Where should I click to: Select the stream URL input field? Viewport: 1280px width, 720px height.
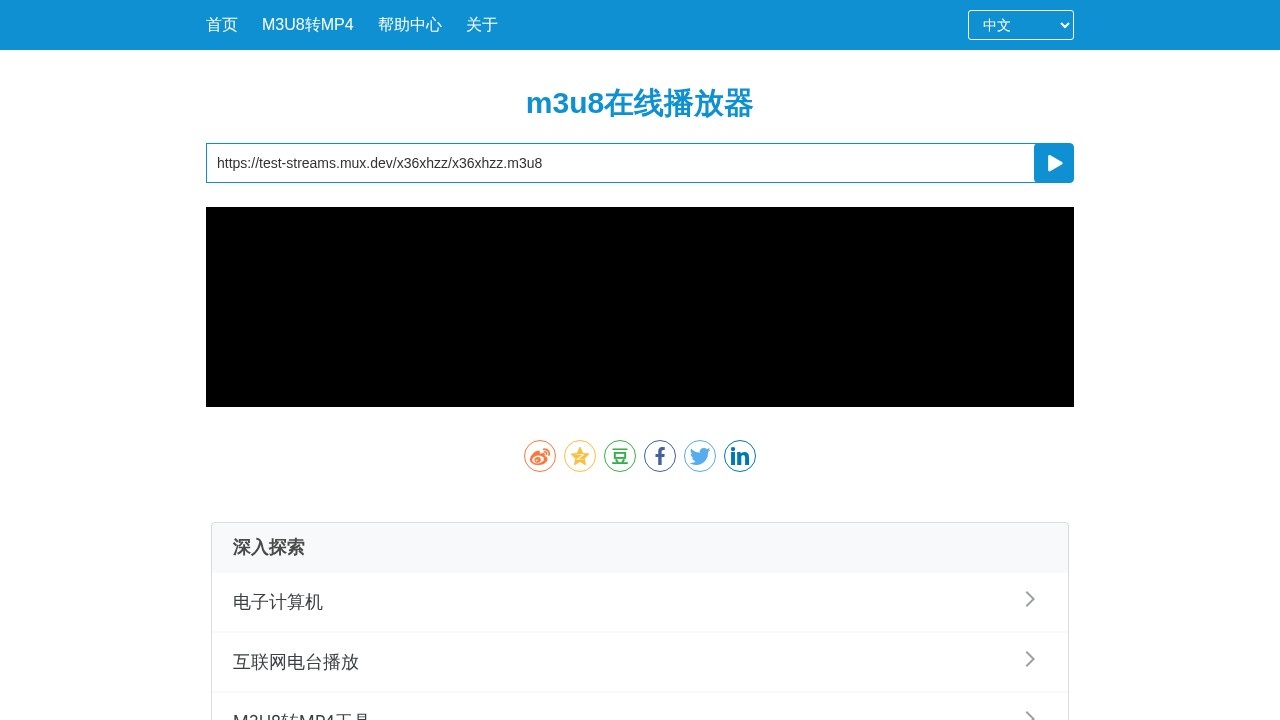point(620,163)
